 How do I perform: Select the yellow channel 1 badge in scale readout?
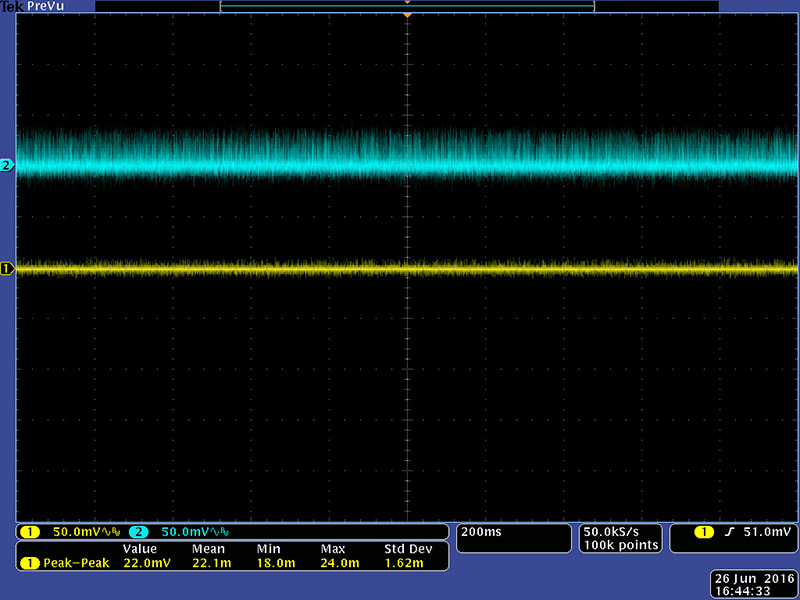(30, 532)
